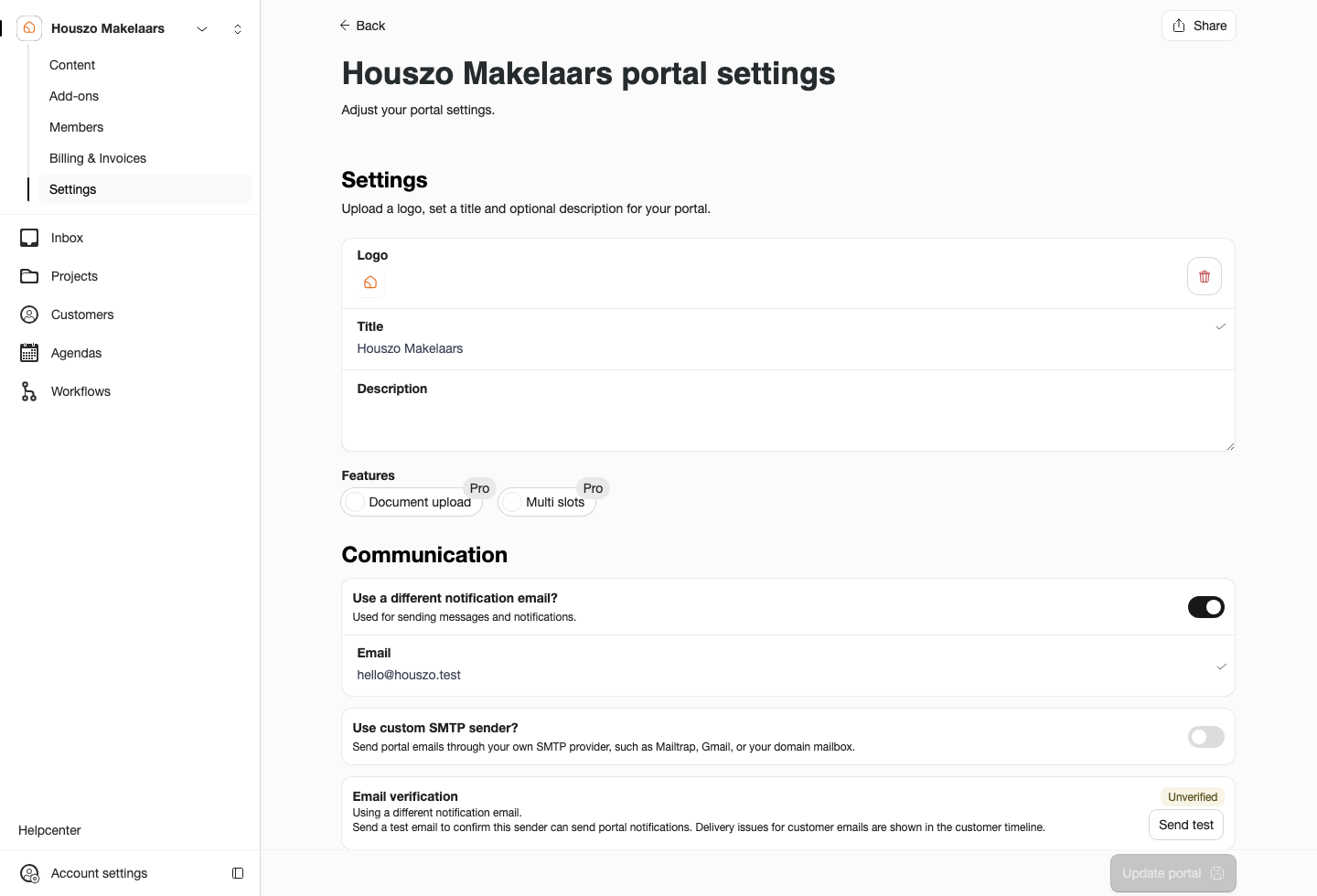Click the Houszo Makelaars logo icon in sidebar
The width and height of the screenshot is (1317, 896).
29,28
